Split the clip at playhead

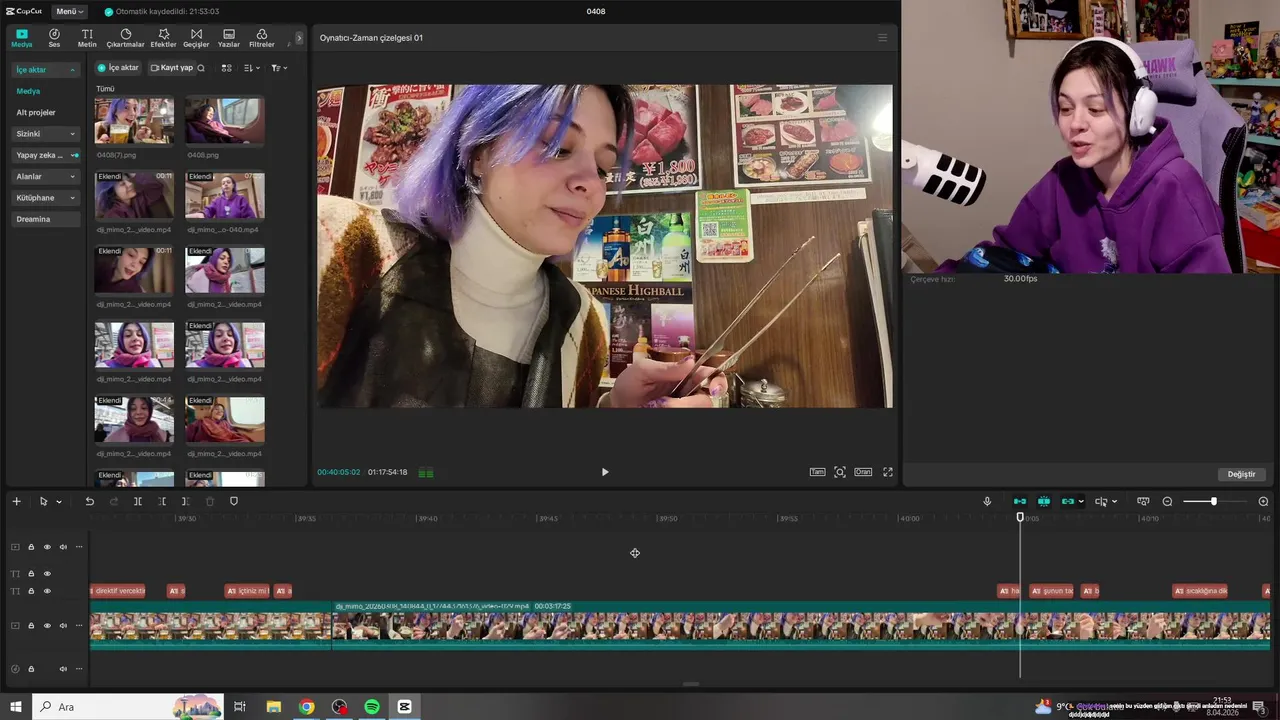(138, 501)
